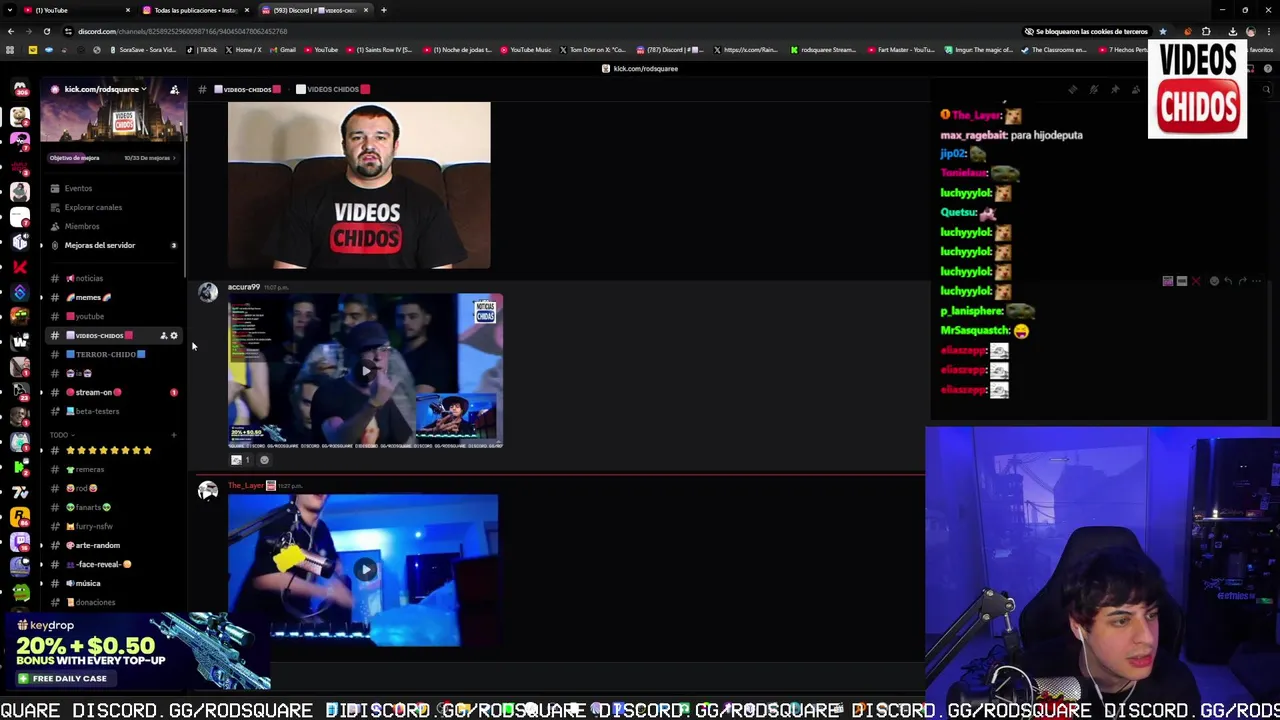Open the browser extensions puzzle icon

click(x=1206, y=31)
